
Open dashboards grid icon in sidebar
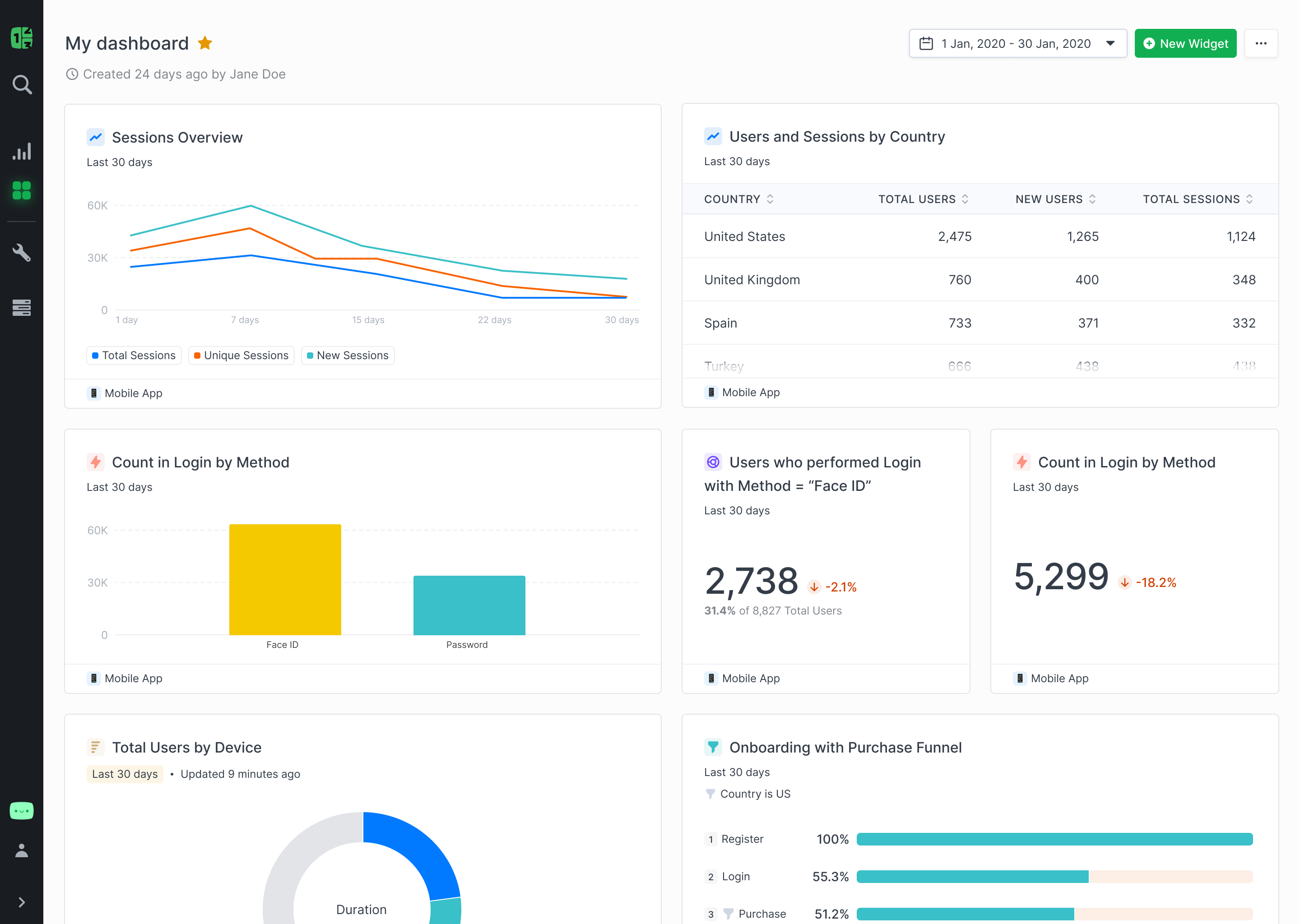[22, 190]
